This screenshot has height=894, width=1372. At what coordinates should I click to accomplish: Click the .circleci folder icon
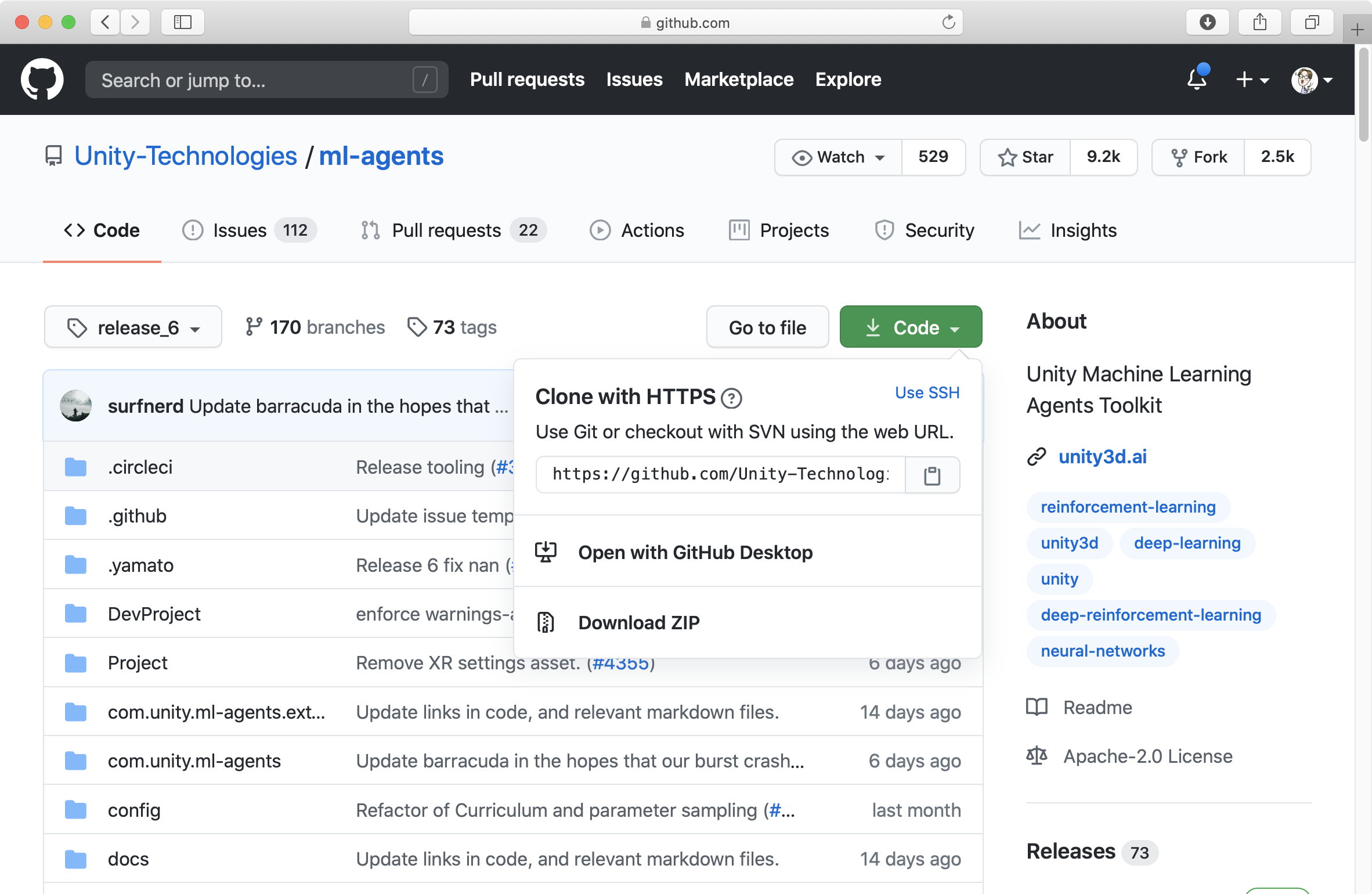pyautogui.click(x=75, y=467)
